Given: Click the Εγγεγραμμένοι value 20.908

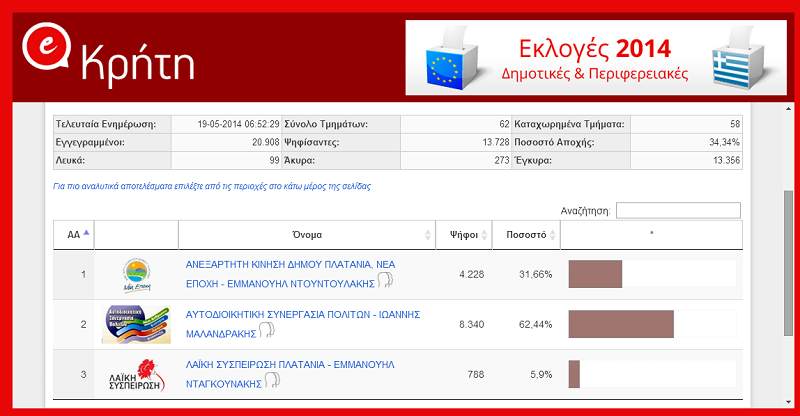Looking at the screenshot, I should 265,142.
